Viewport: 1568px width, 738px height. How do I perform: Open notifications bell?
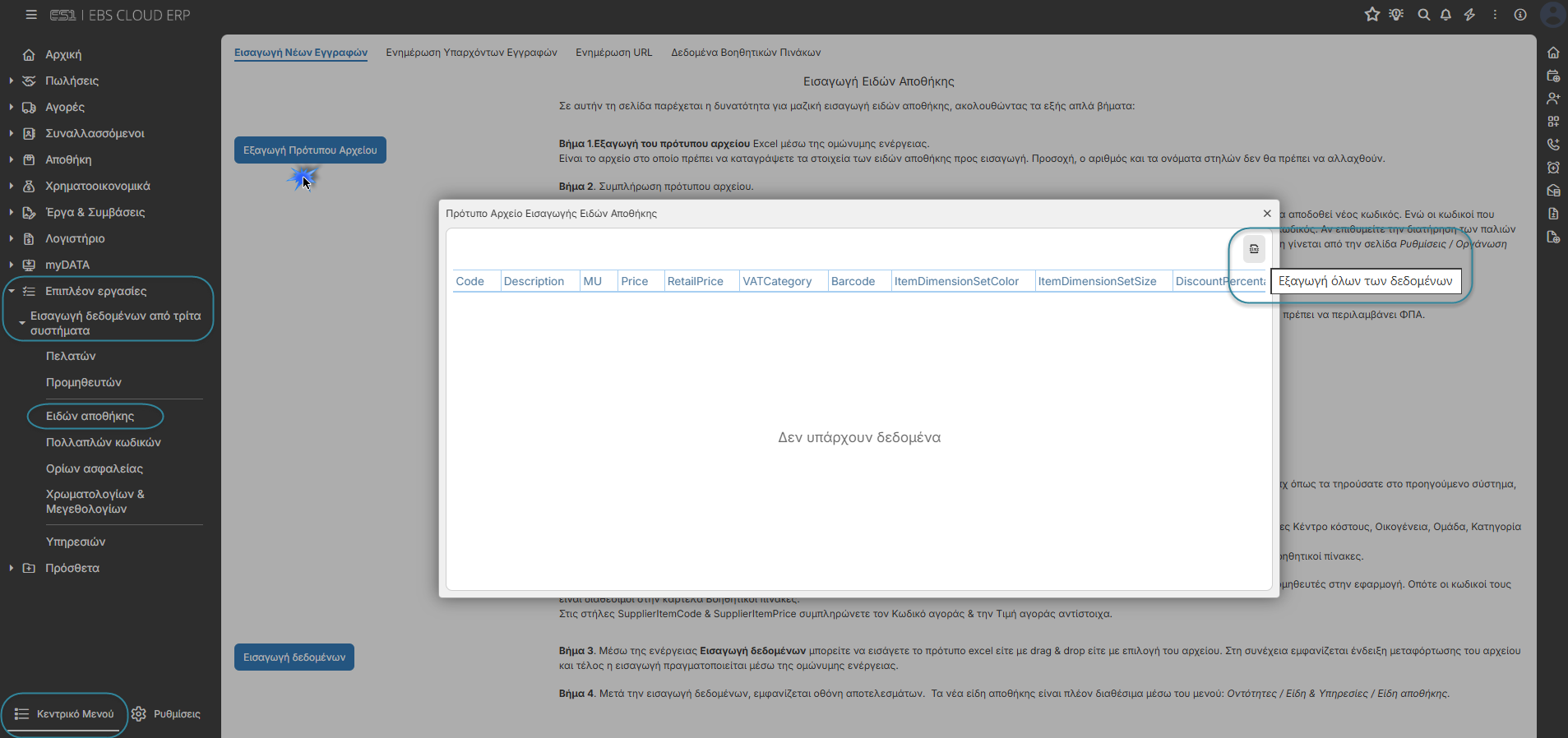tap(1445, 15)
